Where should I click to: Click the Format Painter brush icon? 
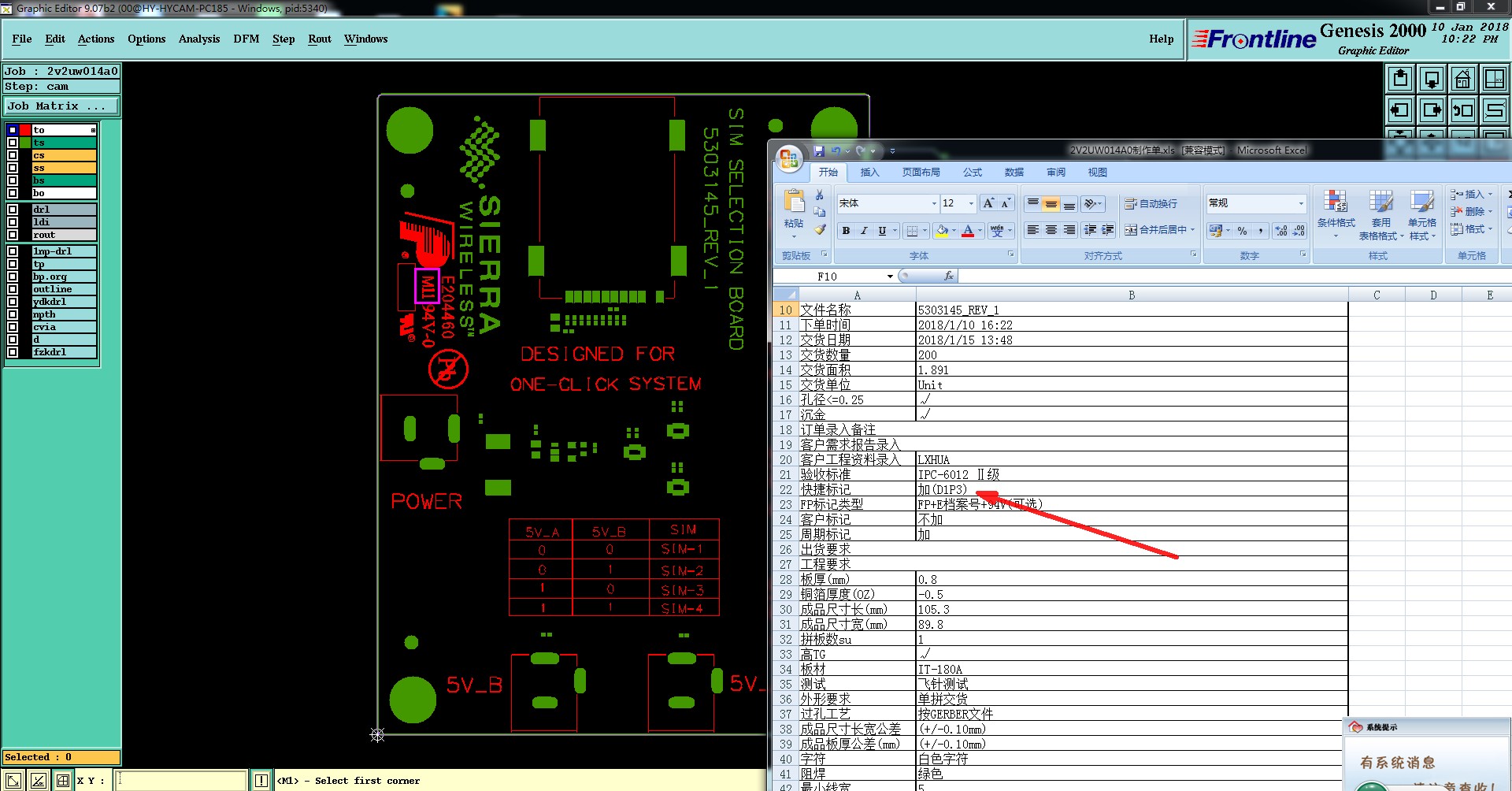click(820, 229)
